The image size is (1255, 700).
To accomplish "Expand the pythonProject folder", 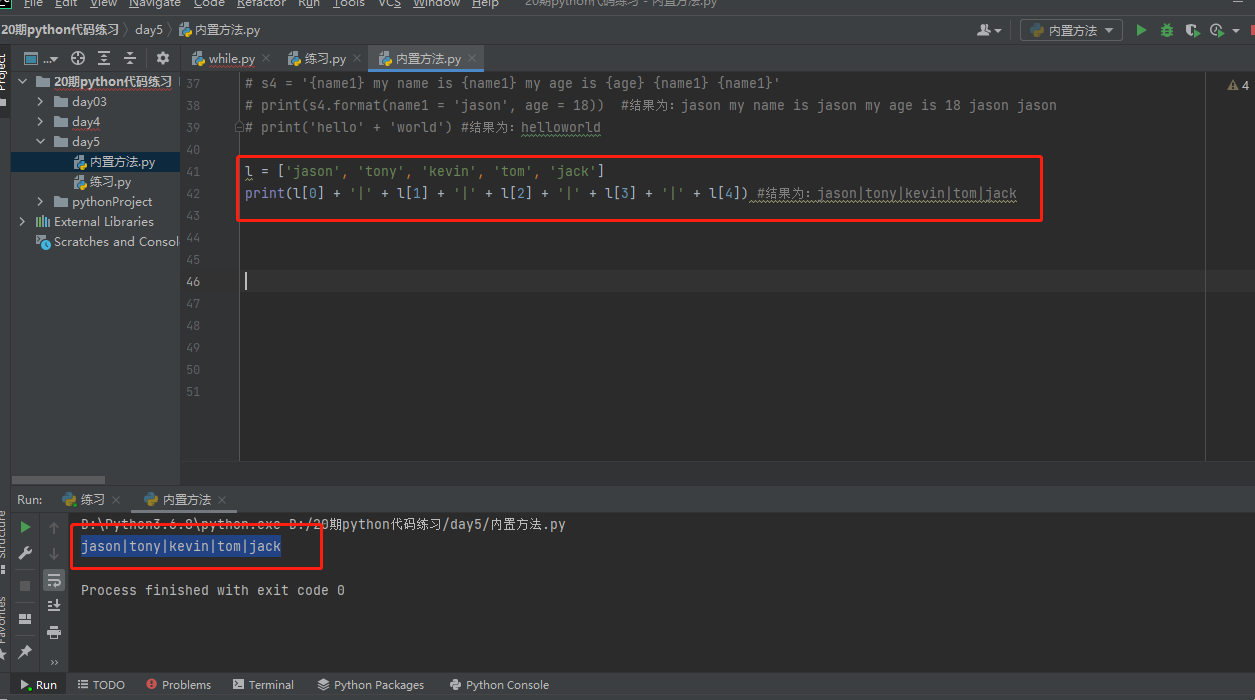I will click(x=41, y=202).
